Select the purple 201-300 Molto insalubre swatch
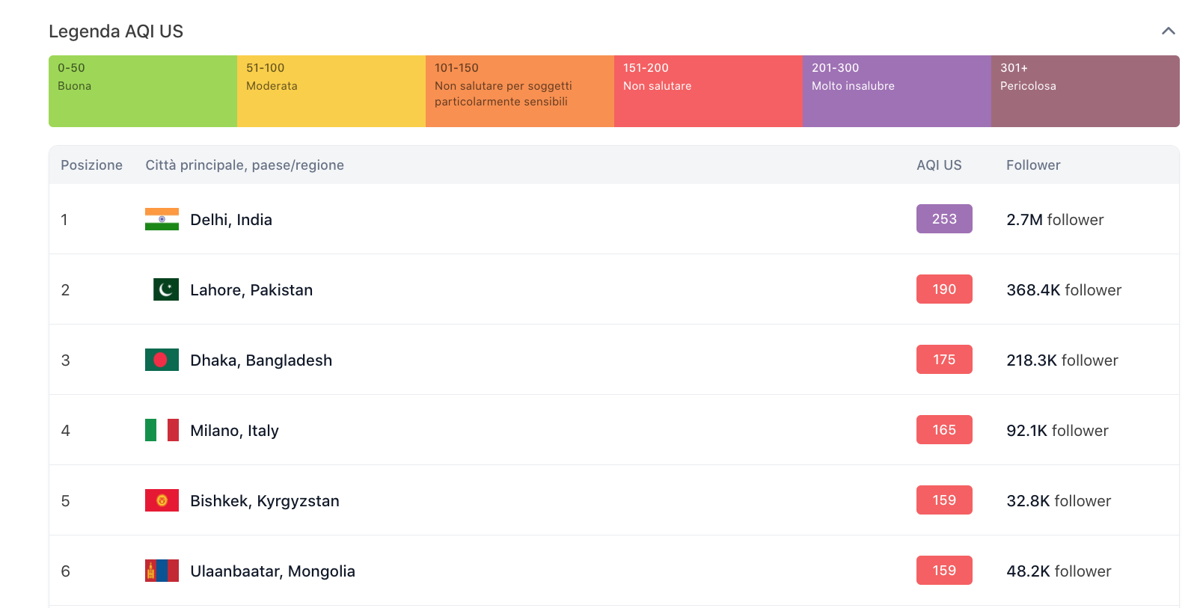Image resolution: width=1200 pixels, height=608 pixels. [x=897, y=91]
